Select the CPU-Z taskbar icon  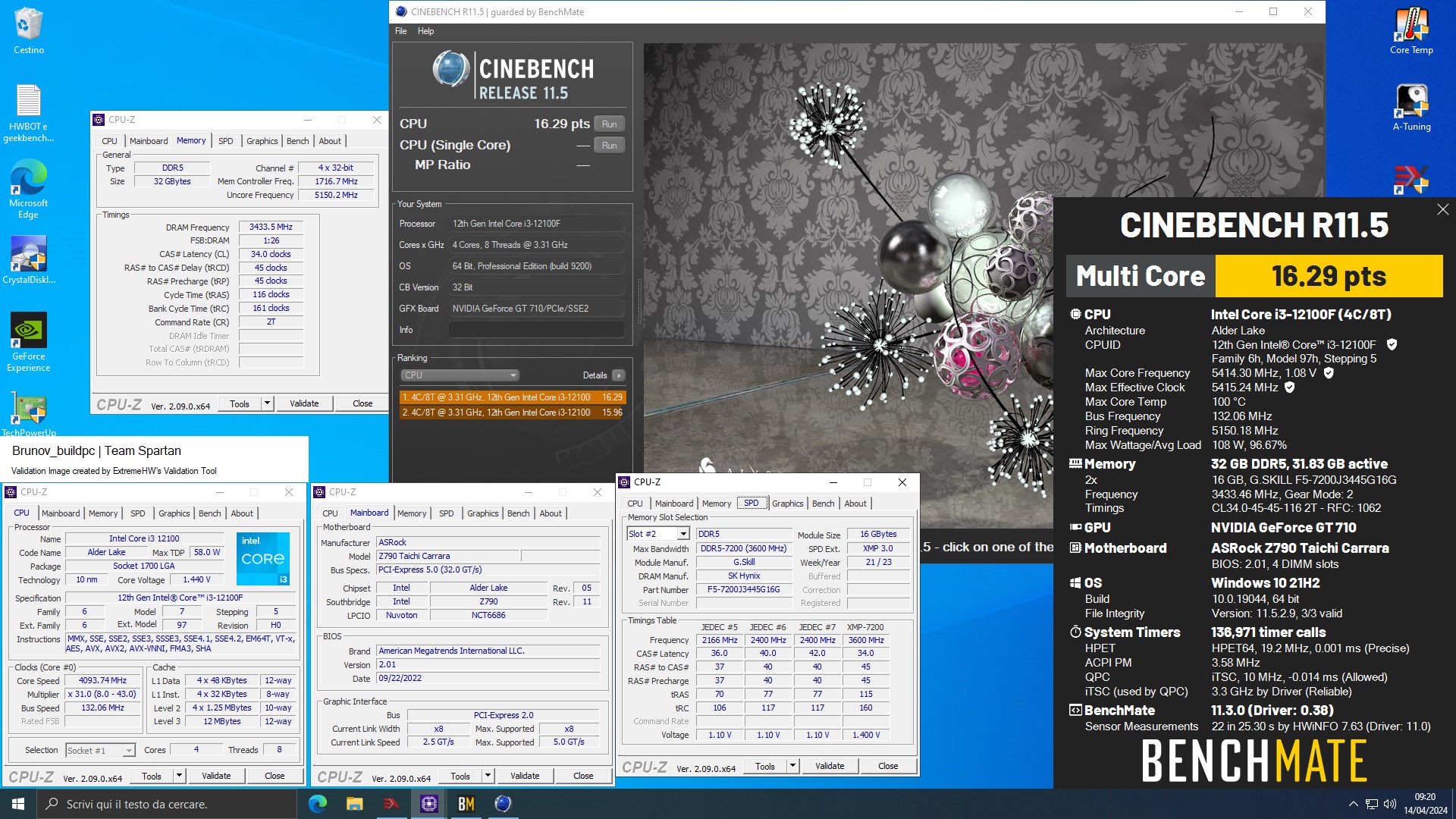click(x=428, y=804)
